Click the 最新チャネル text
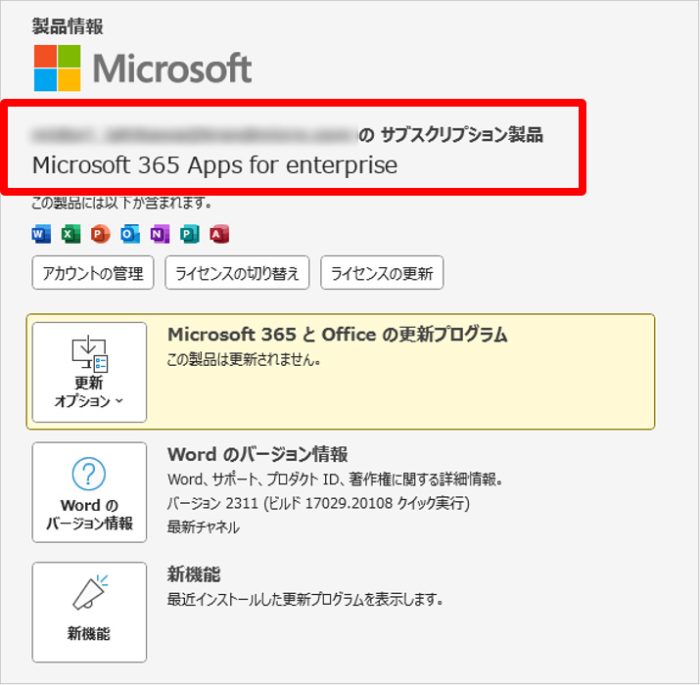The image size is (700, 685). 203,527
